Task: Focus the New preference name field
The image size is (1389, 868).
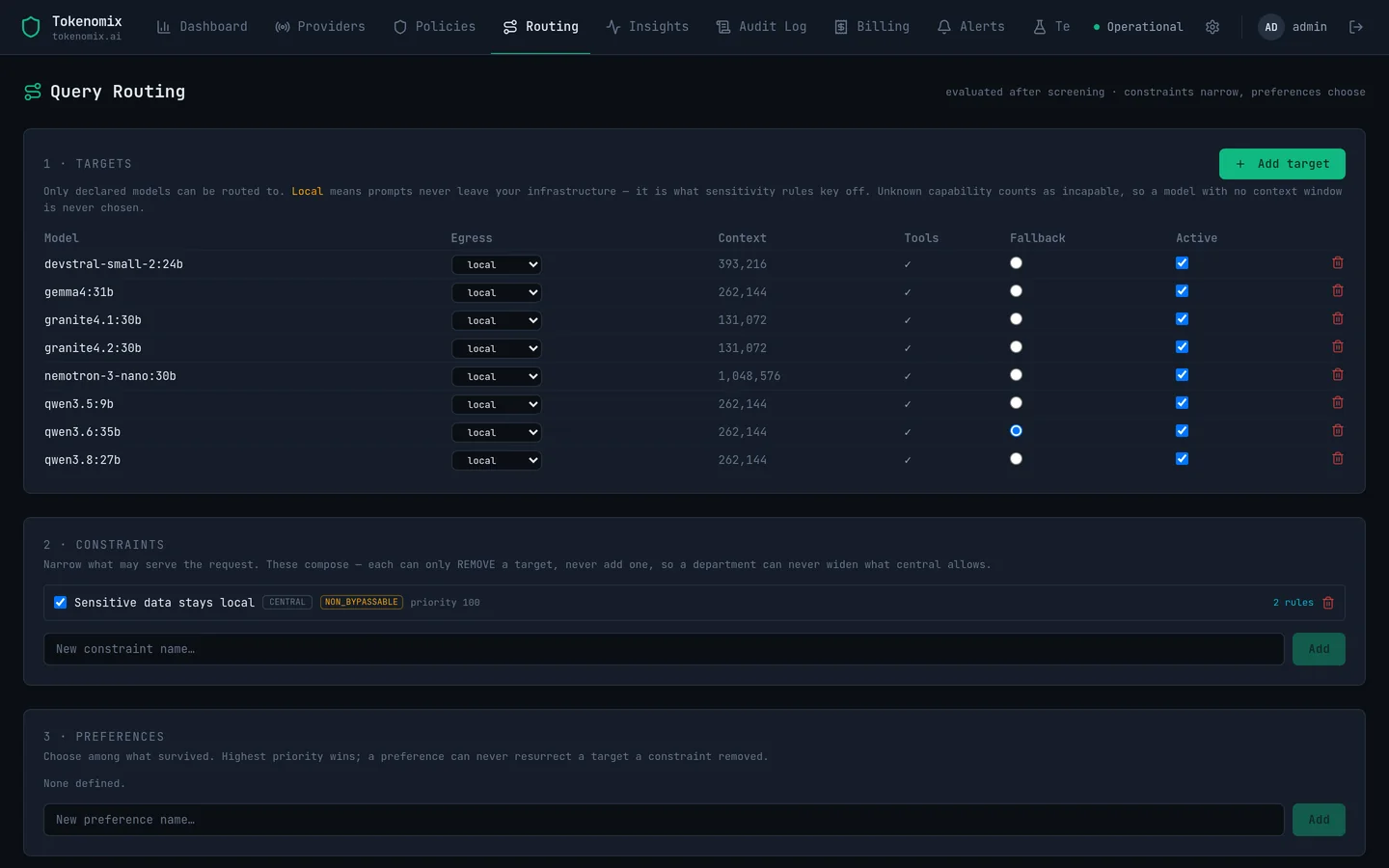Action: (664, 820)
